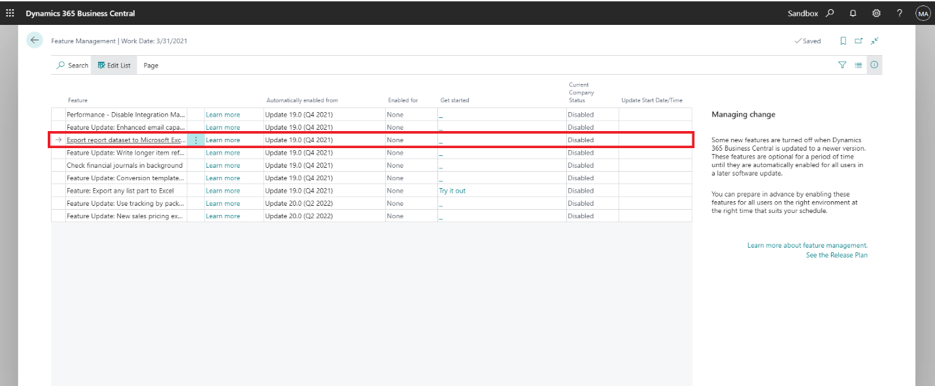Open the notifications bell
Screen dimensions: 936x388
pos(853,13)
